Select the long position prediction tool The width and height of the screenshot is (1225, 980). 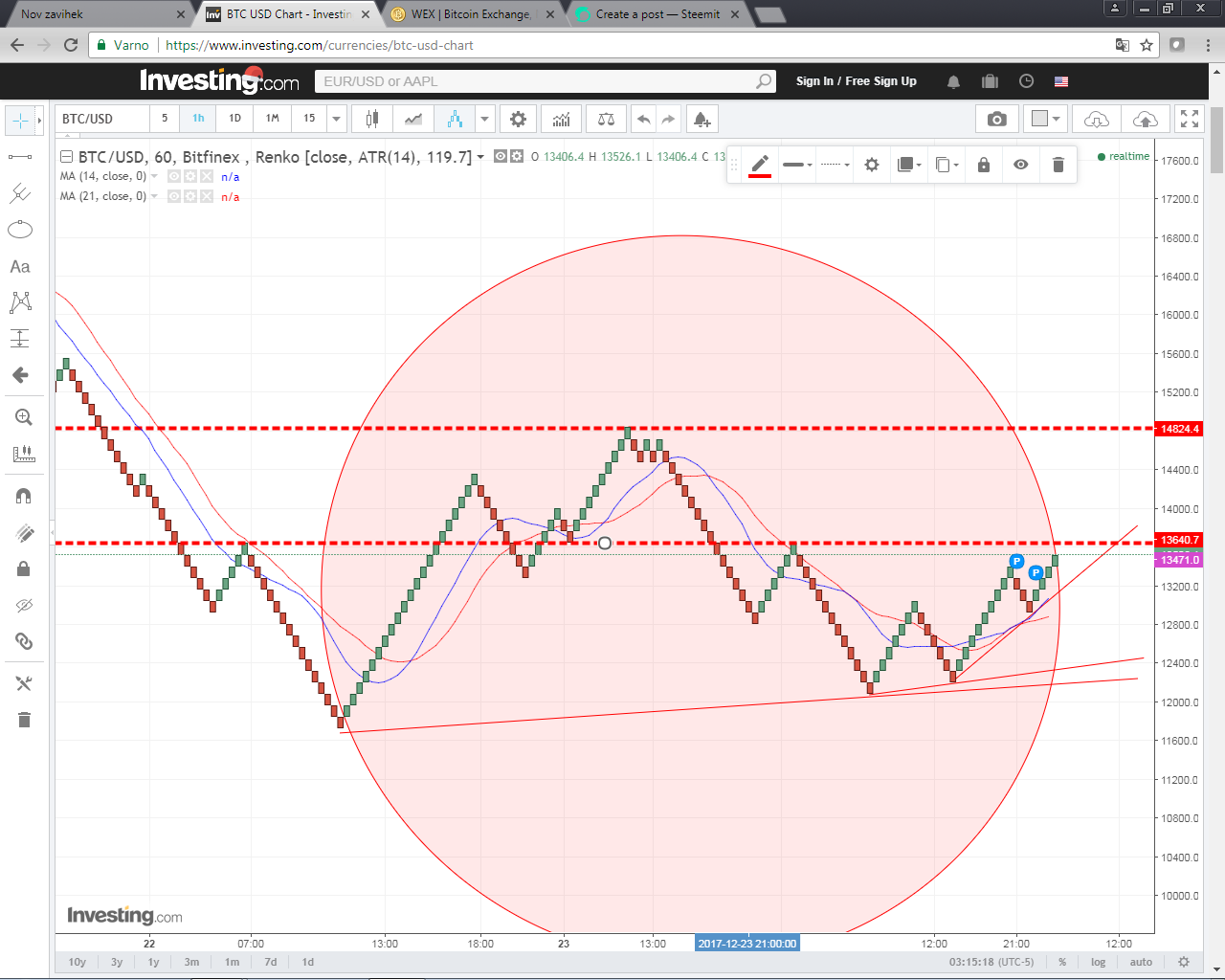[x=20, y=339]
